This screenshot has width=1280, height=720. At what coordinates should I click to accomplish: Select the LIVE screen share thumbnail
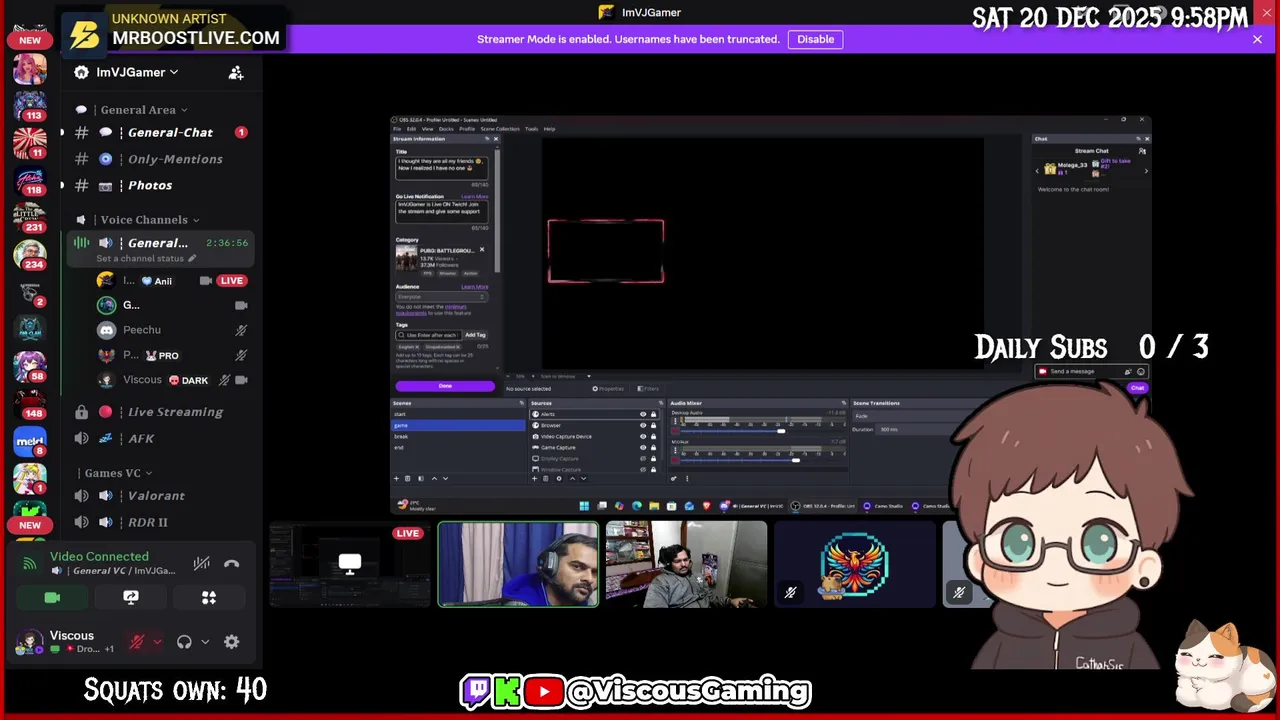pos(349,564)
